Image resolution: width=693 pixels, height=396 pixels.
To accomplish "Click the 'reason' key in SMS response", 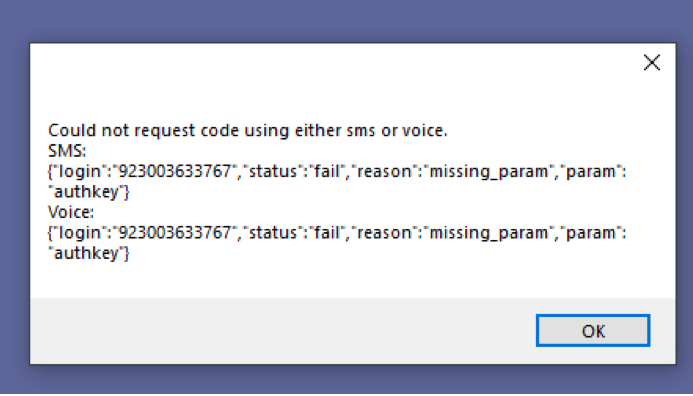I will click(384, 172).
